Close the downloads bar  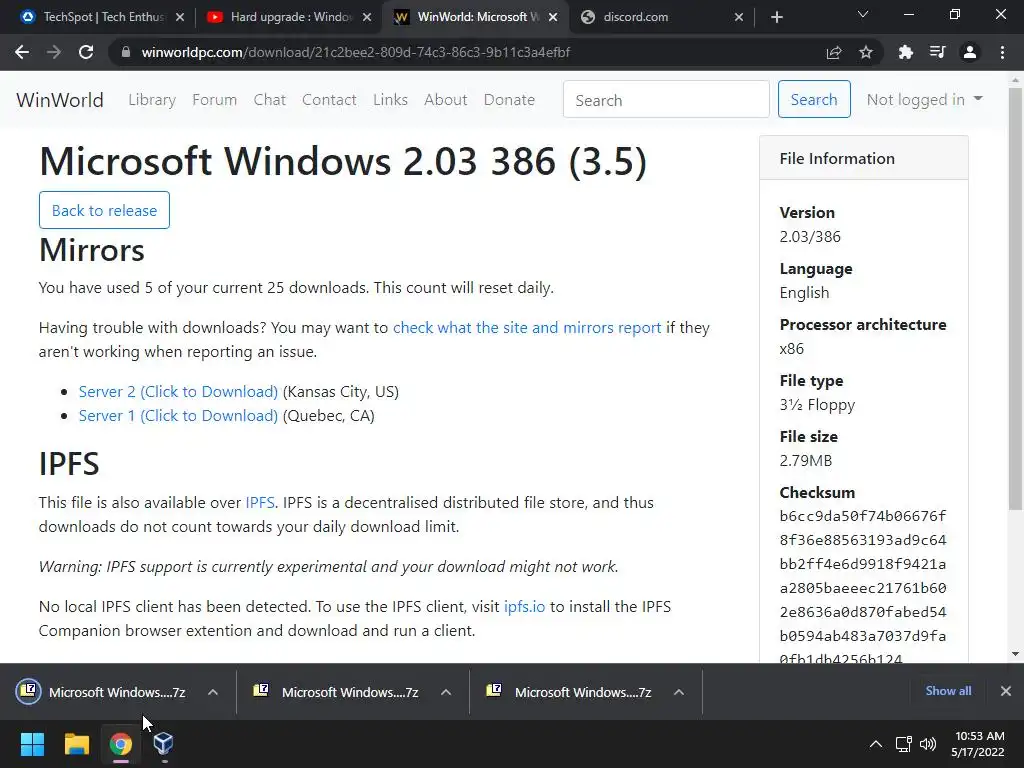click(1006, 691)
